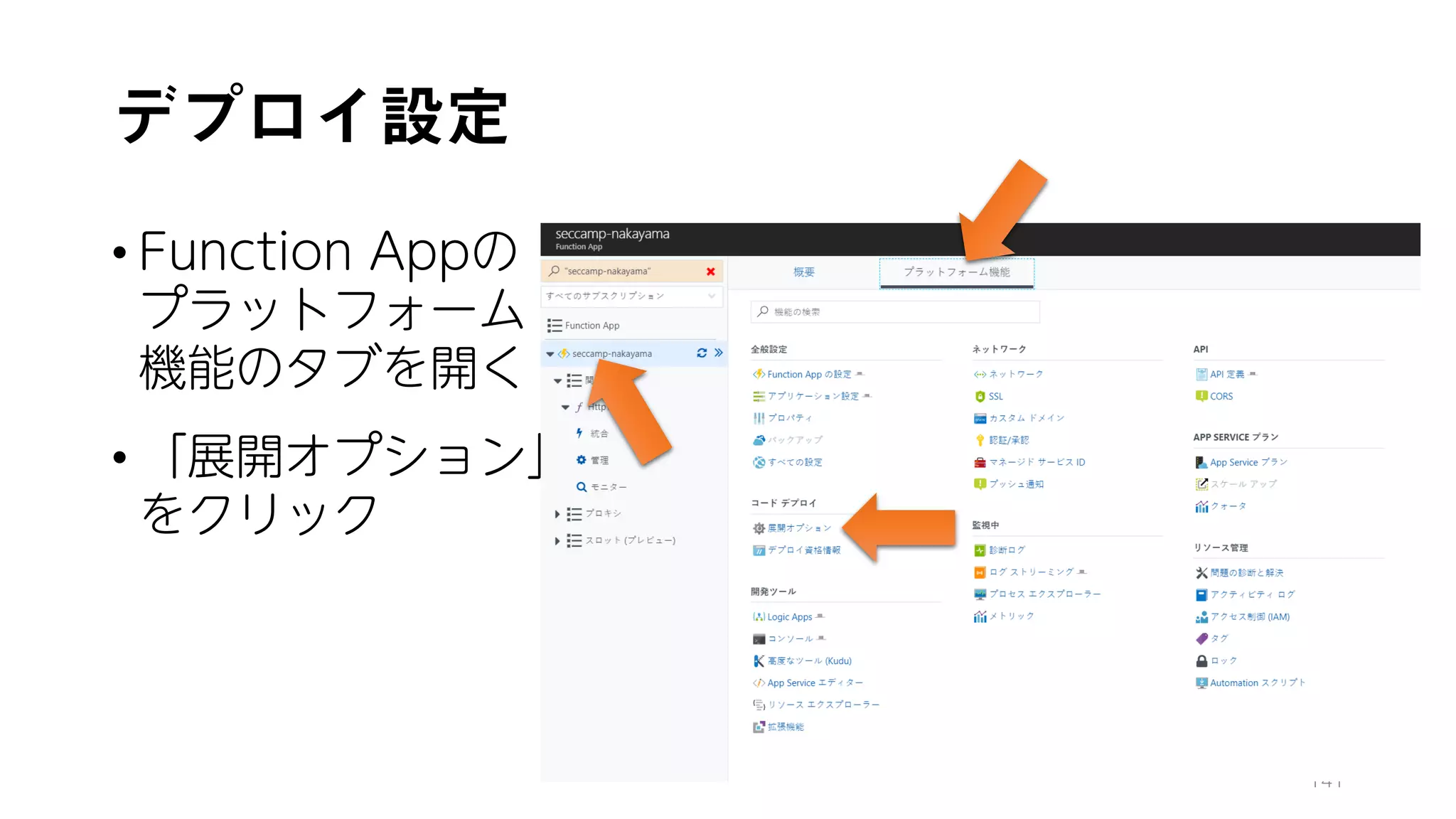This screenshot has height=819, width=1456.
Task: Open コンソール terminal icon
Action: point(759,639)
